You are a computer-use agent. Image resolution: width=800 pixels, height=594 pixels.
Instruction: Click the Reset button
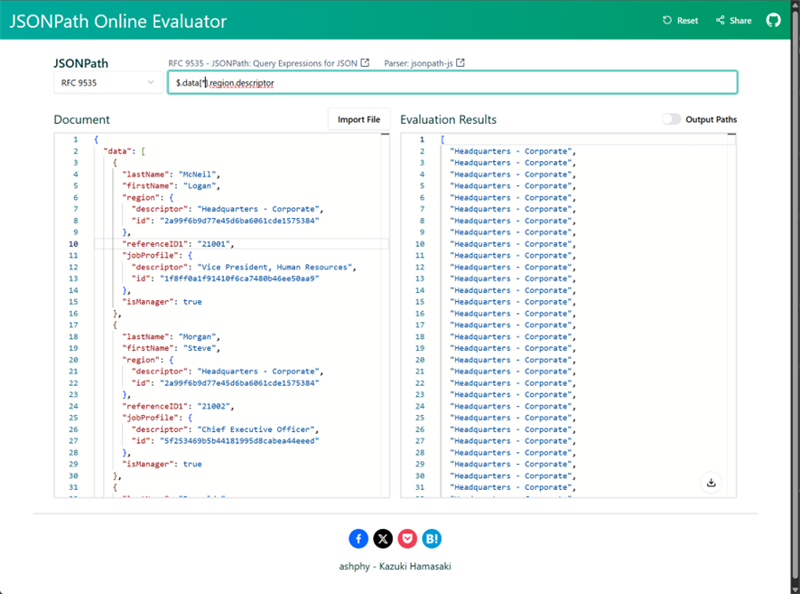click(681, 20)
